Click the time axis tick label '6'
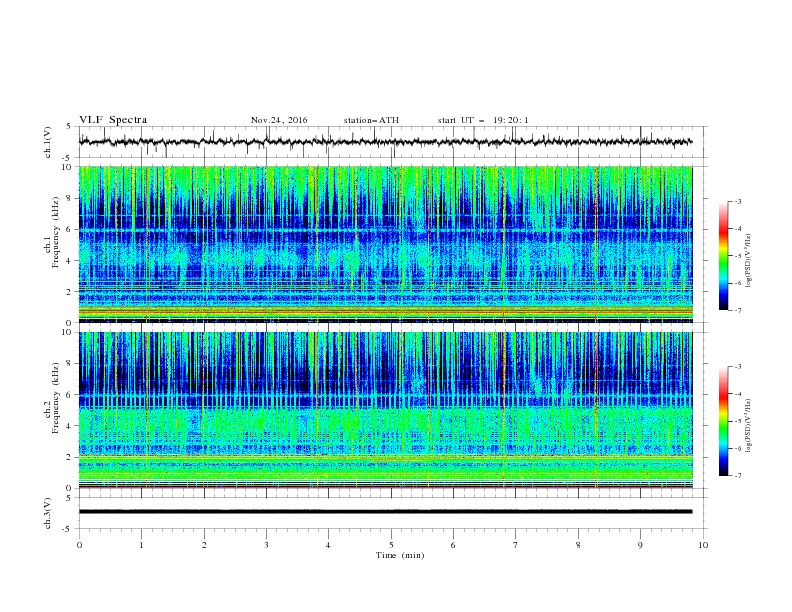Image resolution: width=792 pixels, height=612 pixels. (453, 545)
